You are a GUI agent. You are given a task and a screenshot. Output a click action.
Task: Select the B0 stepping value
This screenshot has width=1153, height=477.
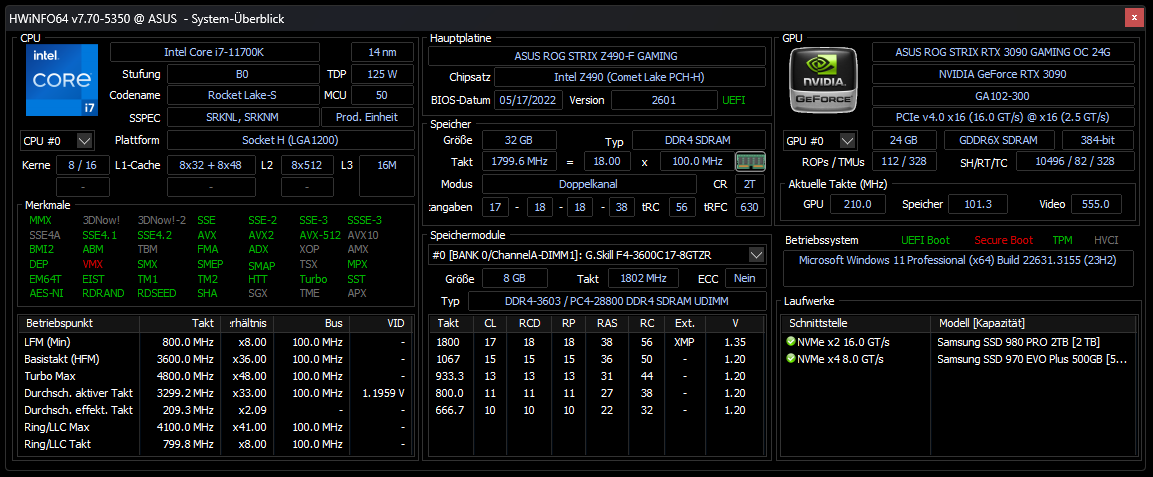pyautogui.click(x=242, y=74)
